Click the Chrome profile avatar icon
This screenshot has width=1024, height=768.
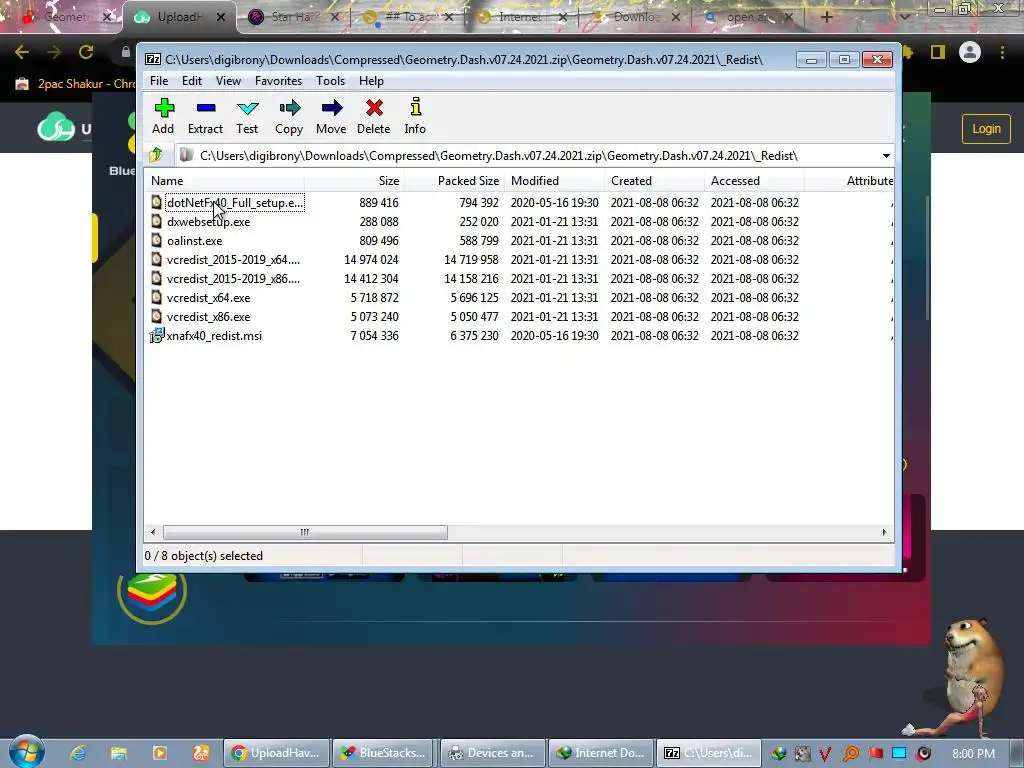[x=970, y=52]
